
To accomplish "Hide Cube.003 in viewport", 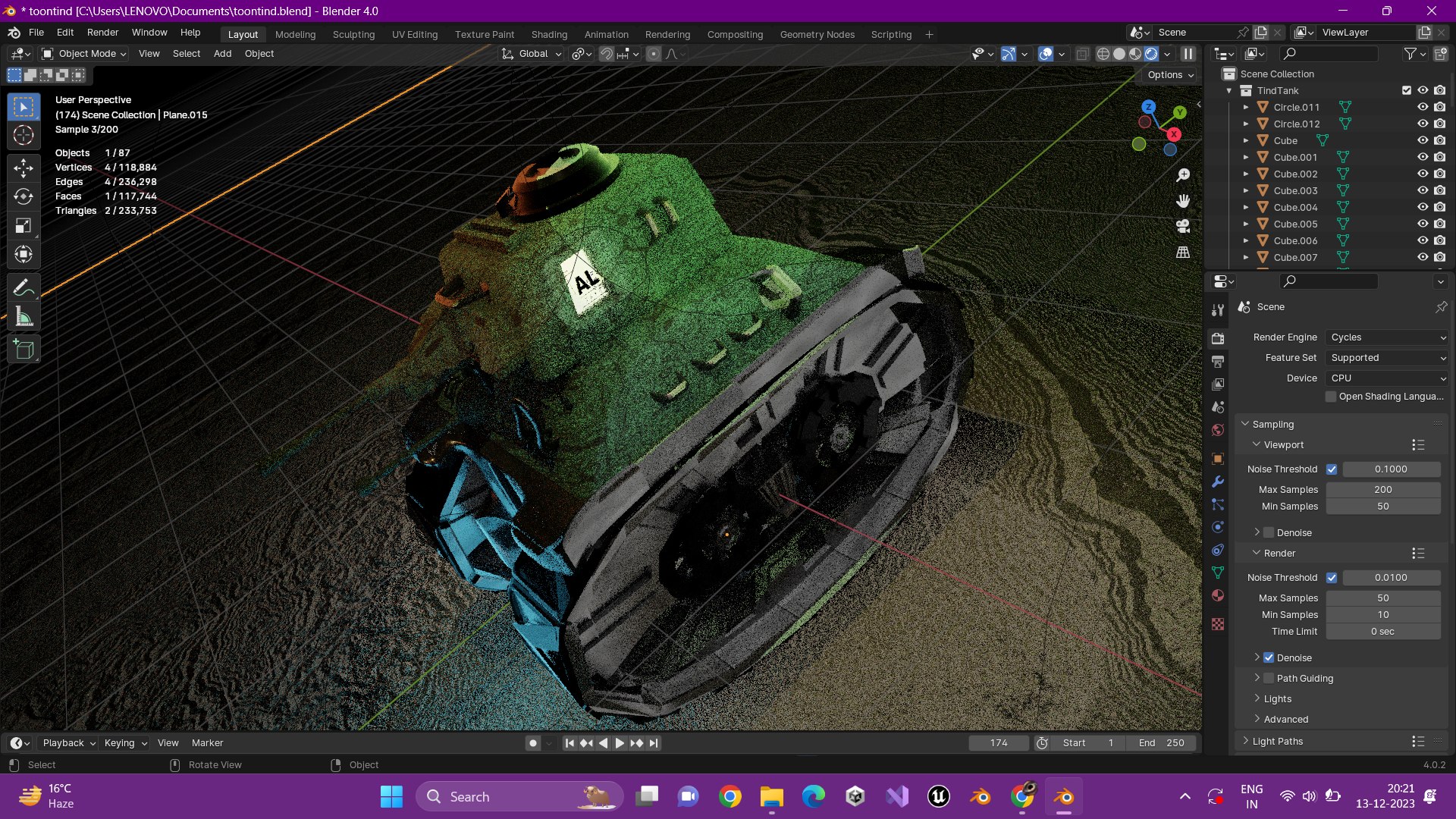I will (x=1423, y=190).
